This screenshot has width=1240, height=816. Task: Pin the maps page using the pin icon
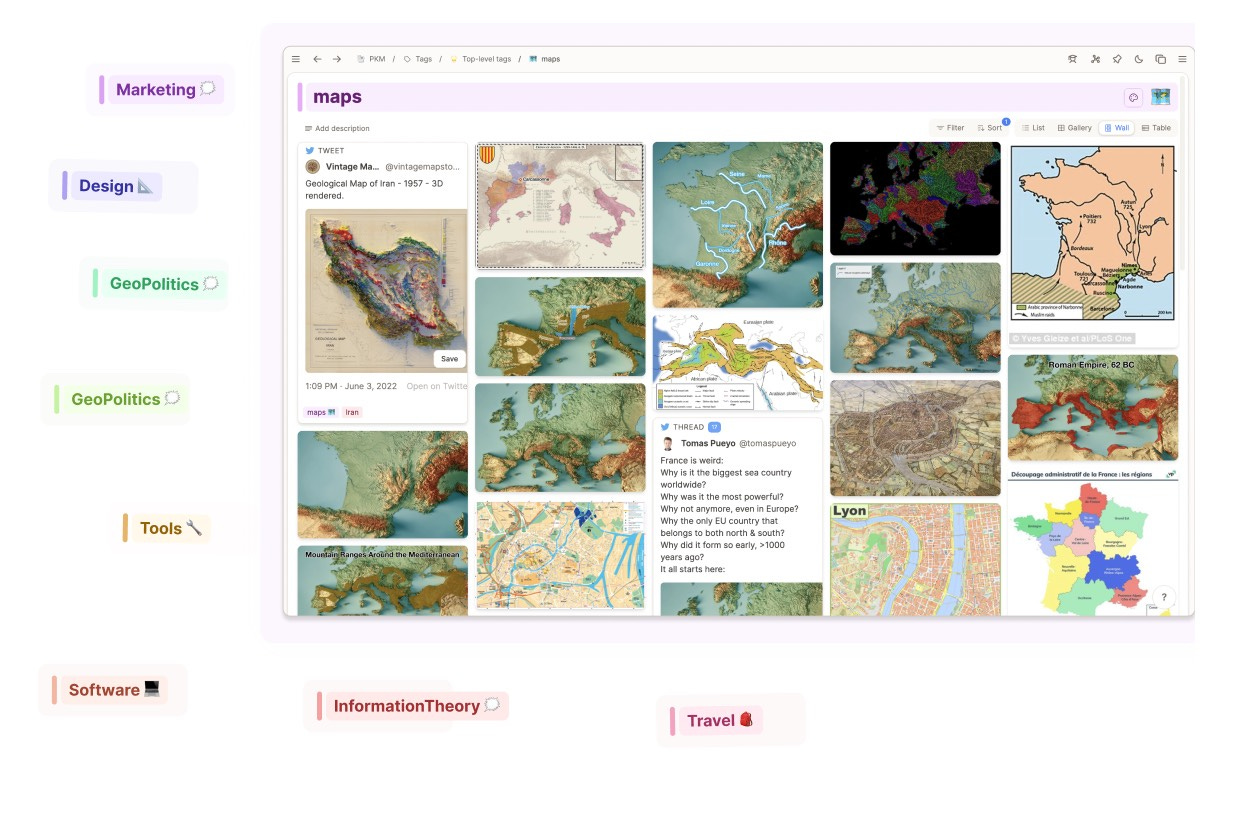1117,59
